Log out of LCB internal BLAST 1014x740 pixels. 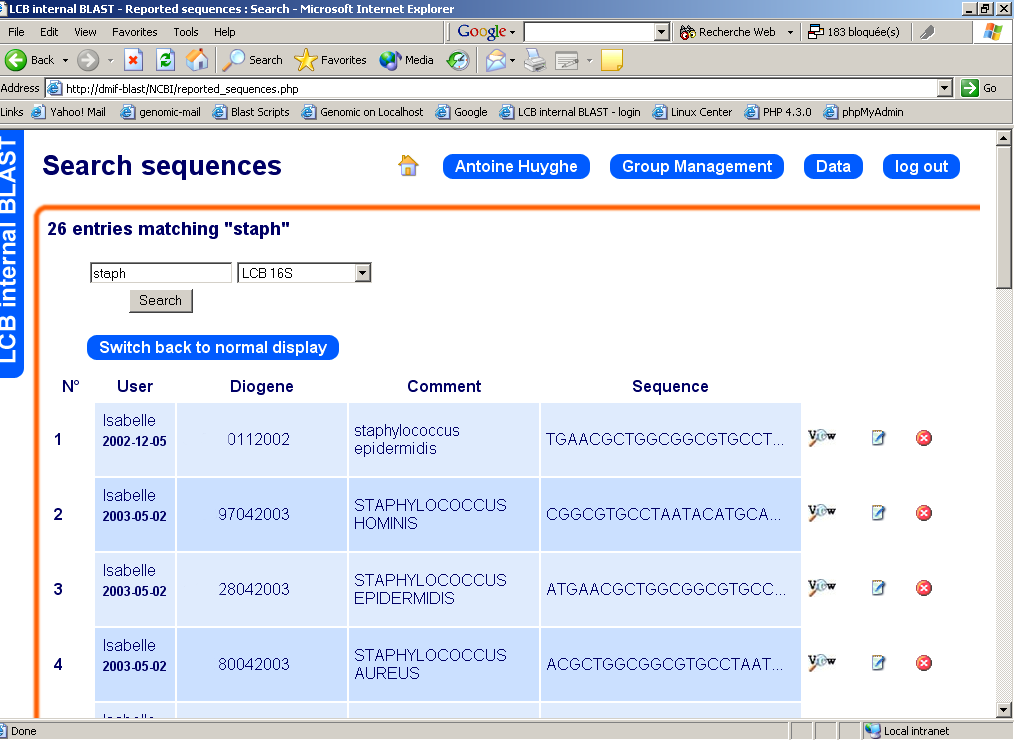(920, 166)
